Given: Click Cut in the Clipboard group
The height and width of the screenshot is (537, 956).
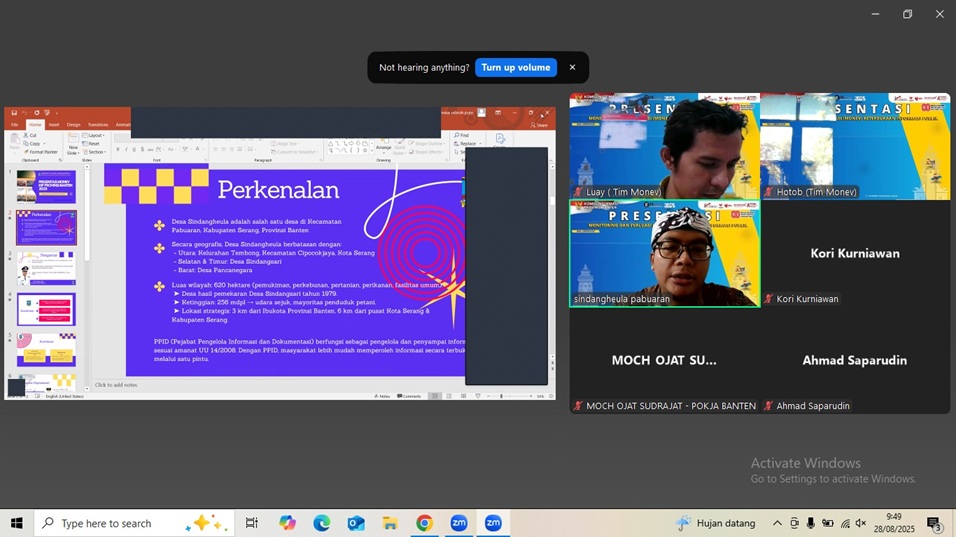Looking at the screenshot, I should [30, 135].
